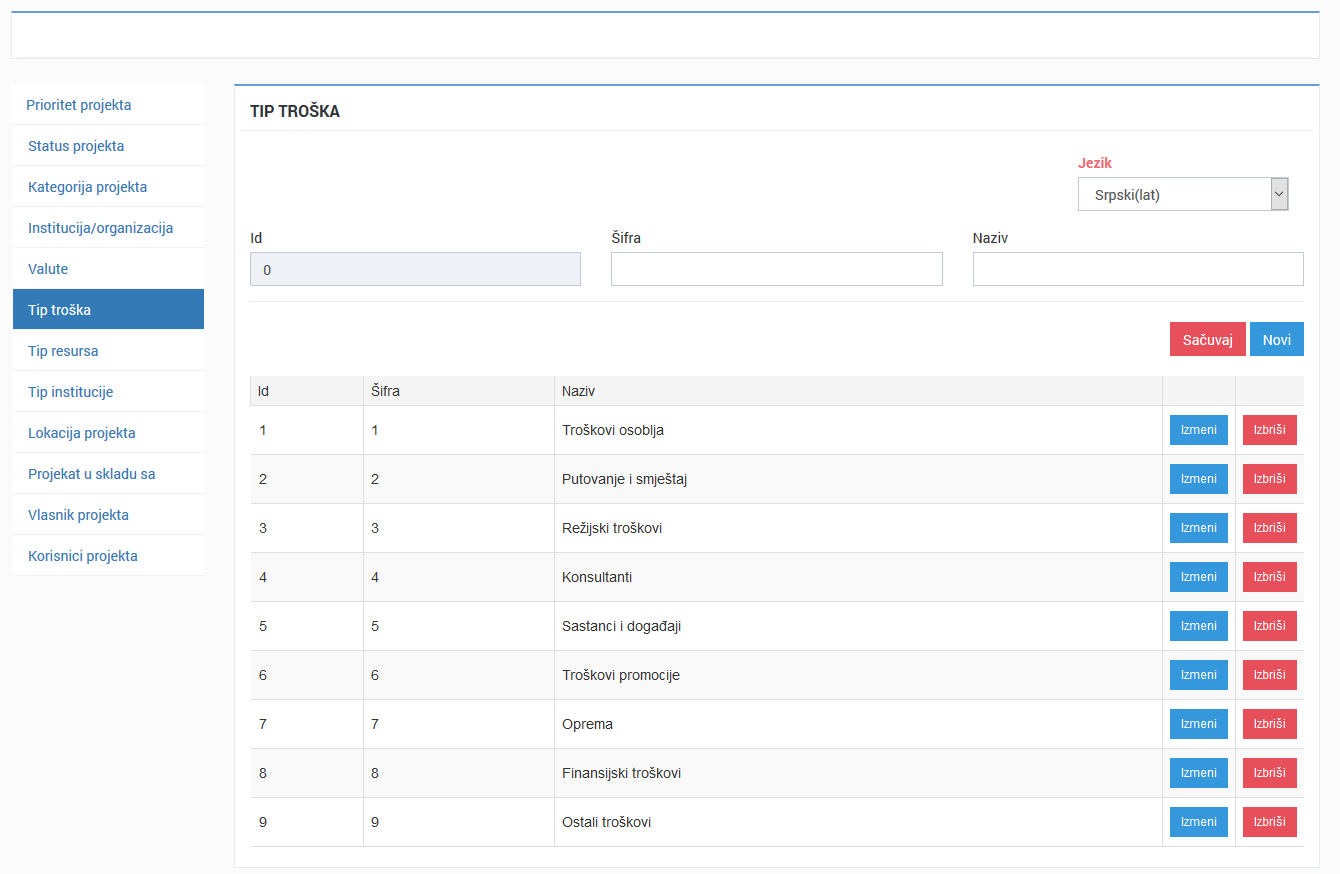
Task: Go to Status projekta menu item
Action: coord(76,146)
